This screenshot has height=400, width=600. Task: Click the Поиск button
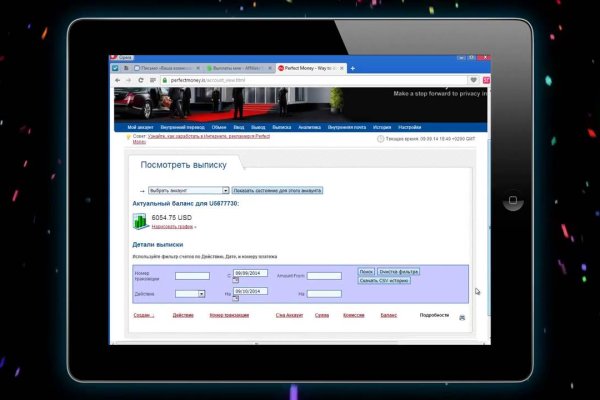click(x=366, y=271)
